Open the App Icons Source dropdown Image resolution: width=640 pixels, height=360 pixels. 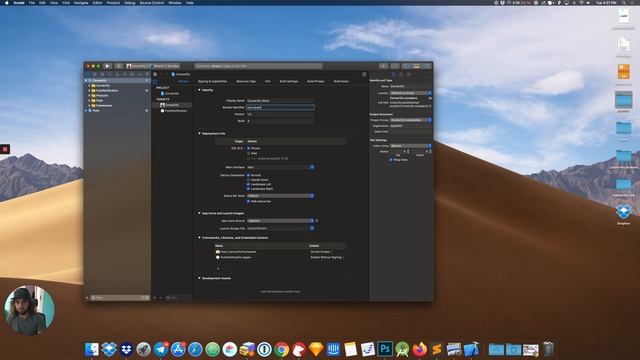[280, 221]
